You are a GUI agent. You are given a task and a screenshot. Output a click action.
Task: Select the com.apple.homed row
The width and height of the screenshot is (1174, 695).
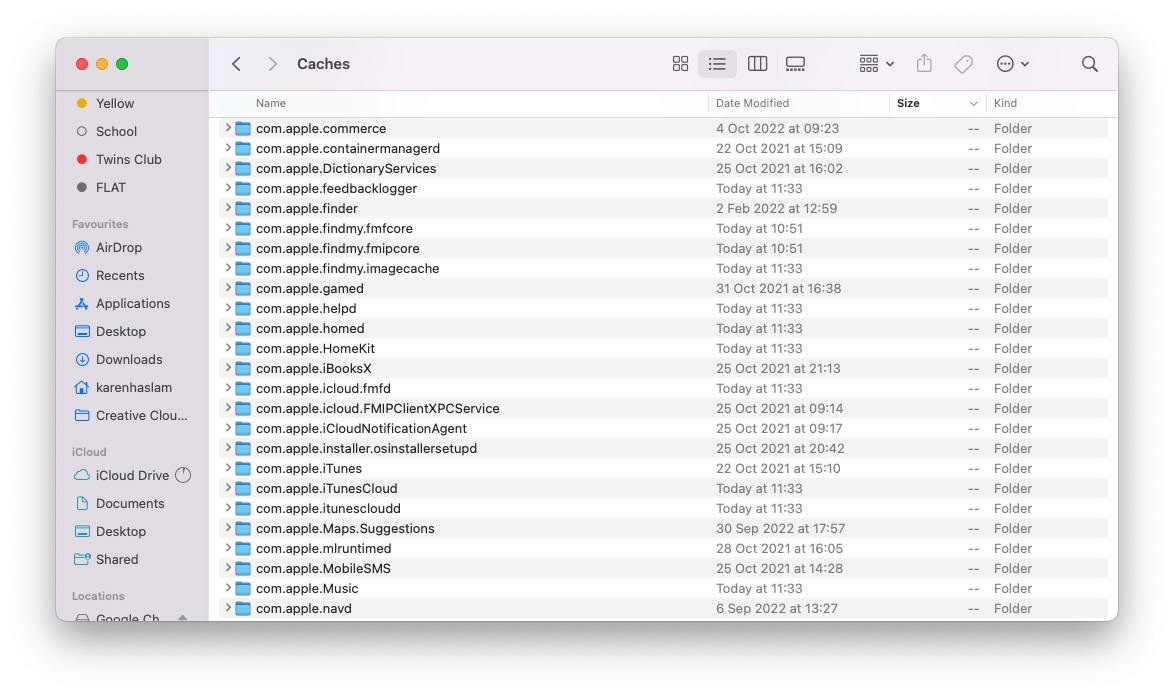tap(663, 329)
